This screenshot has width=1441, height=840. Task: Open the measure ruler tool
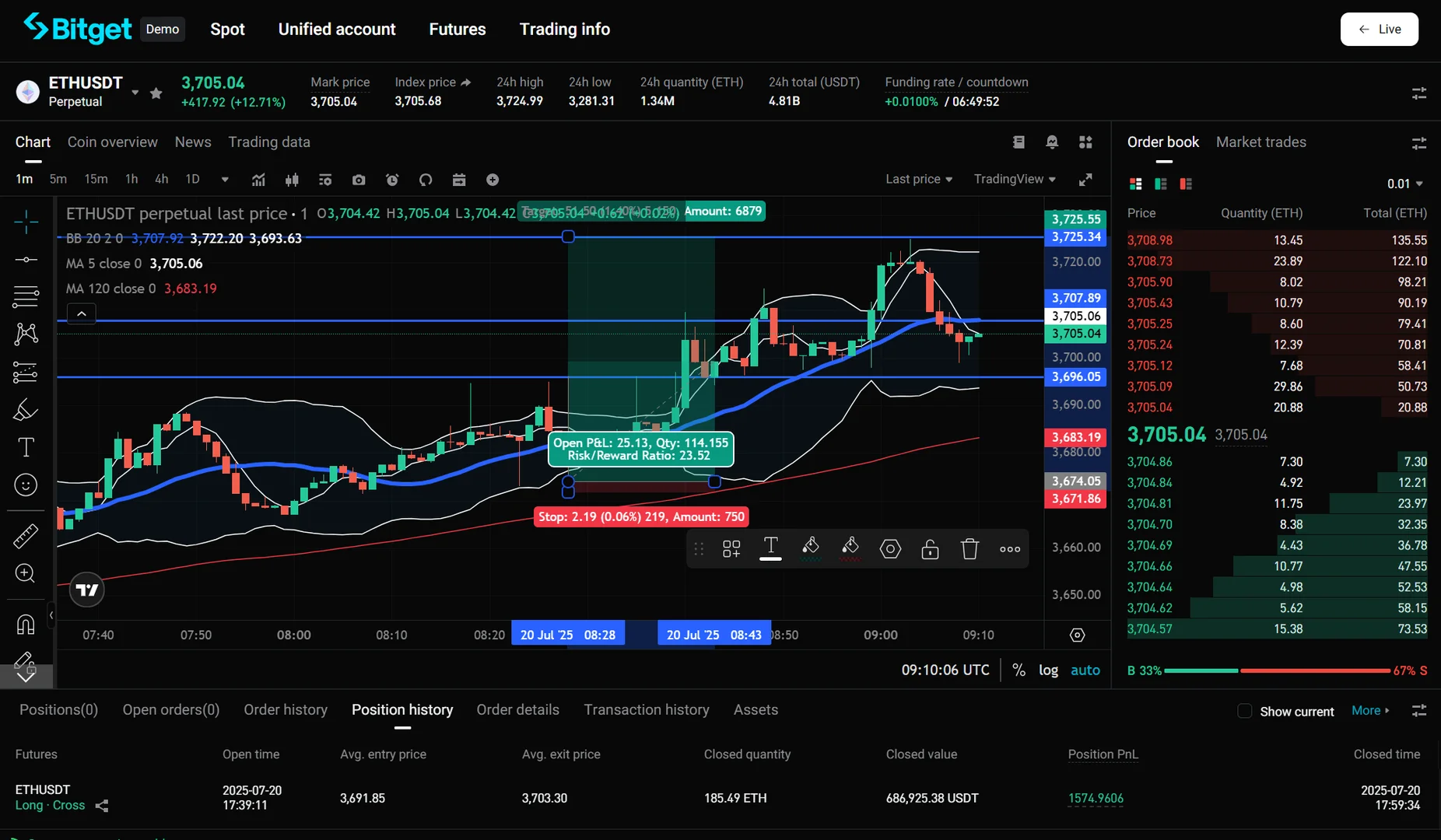[x=26, y=536]
